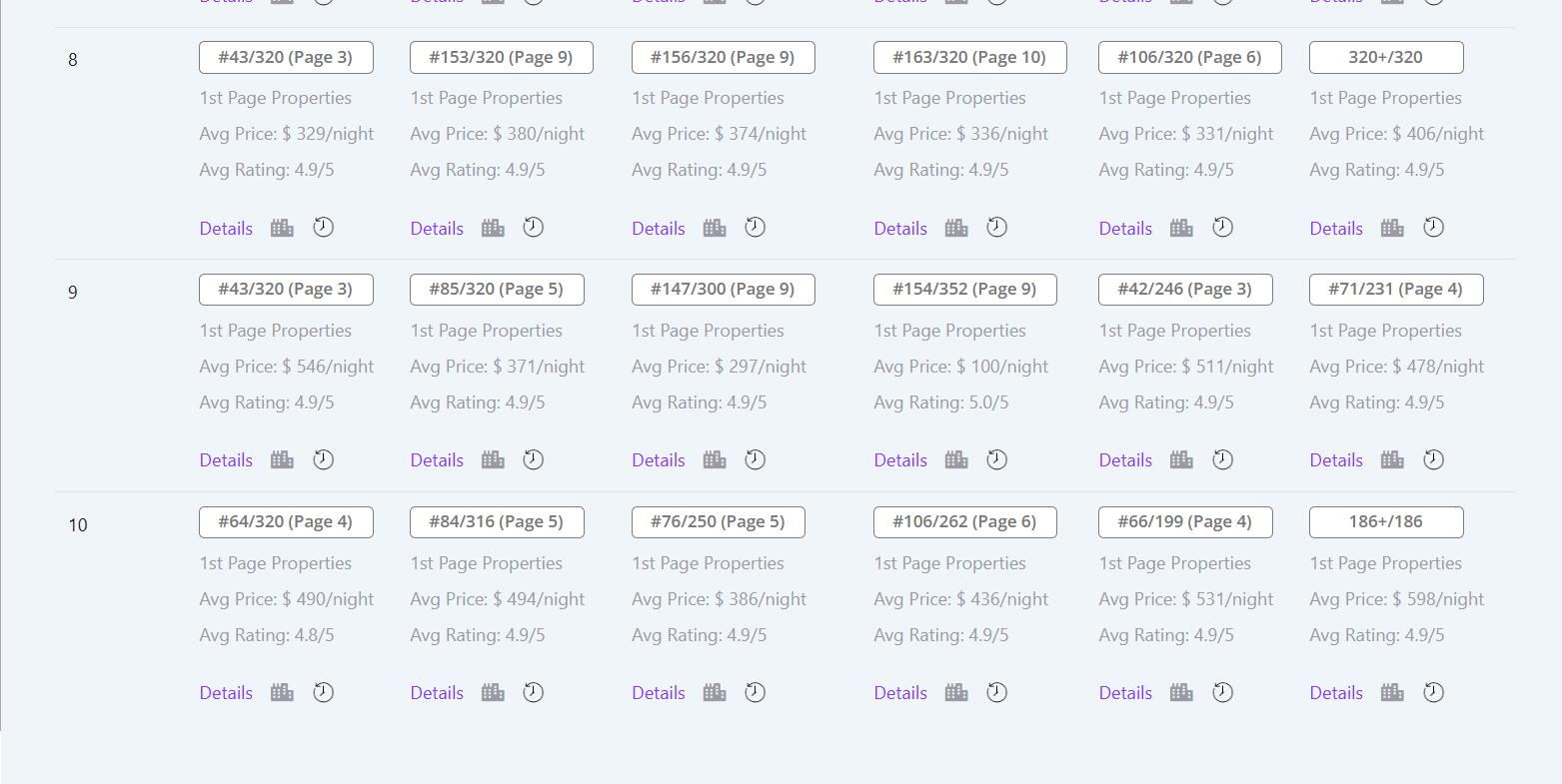Click building icon in $478/night card

[1392, 459]
